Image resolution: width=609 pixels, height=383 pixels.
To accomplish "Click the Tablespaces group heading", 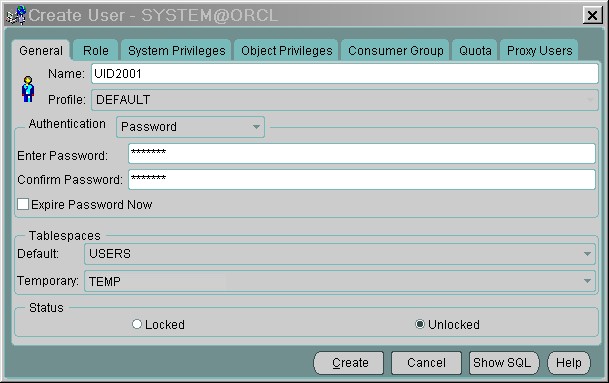I will click(64, 235).
